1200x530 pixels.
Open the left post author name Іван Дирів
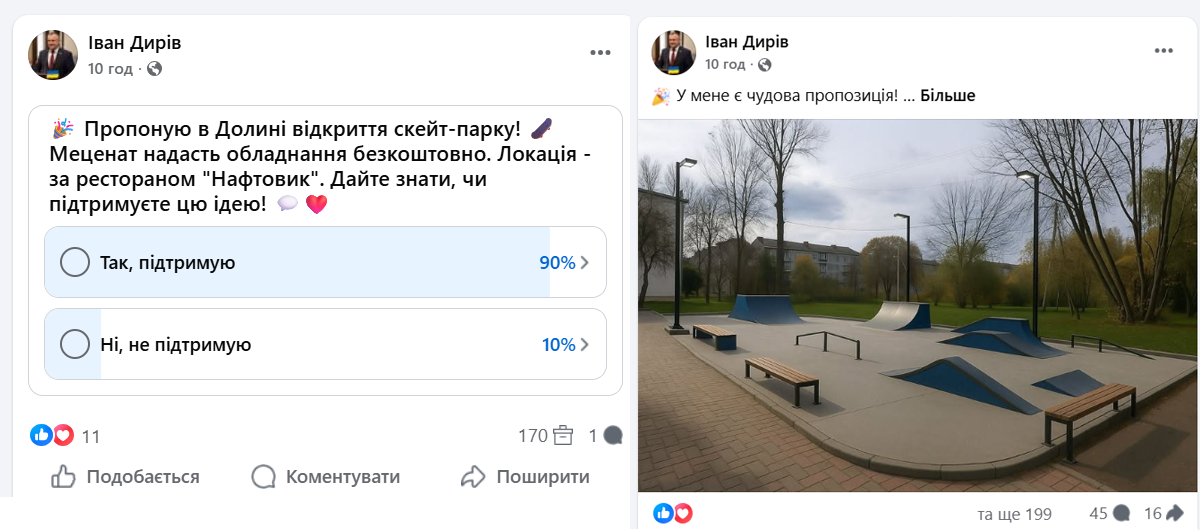[x=134, y=43]
